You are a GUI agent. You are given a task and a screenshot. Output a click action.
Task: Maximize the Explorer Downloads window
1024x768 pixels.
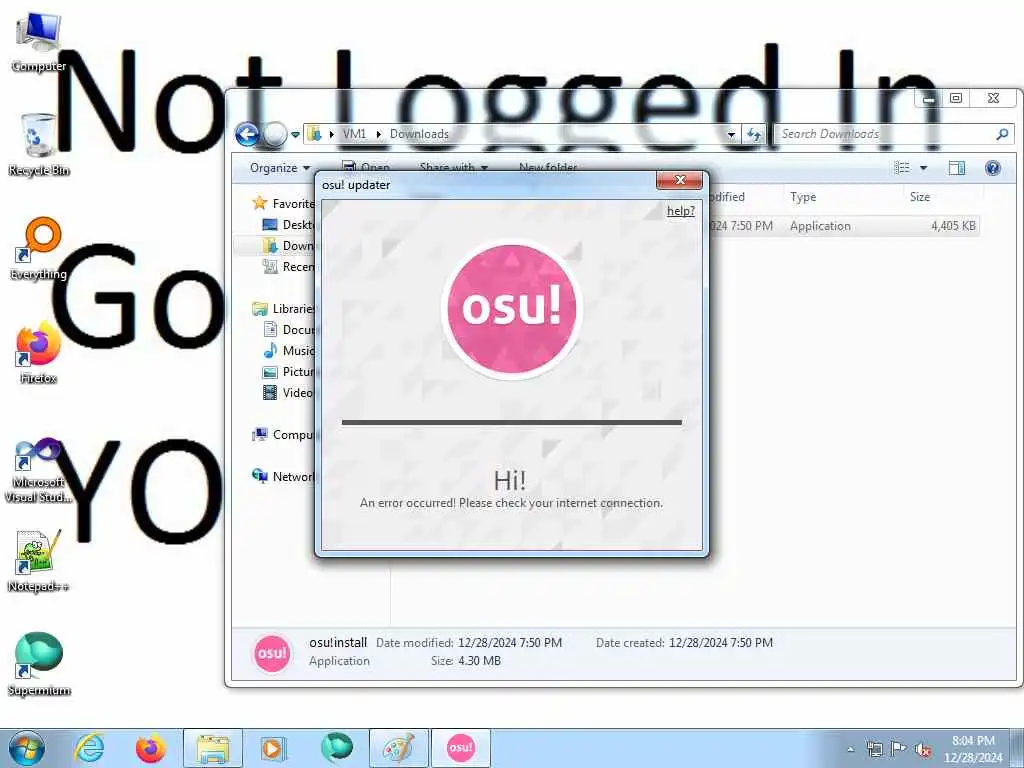[956, 99]
